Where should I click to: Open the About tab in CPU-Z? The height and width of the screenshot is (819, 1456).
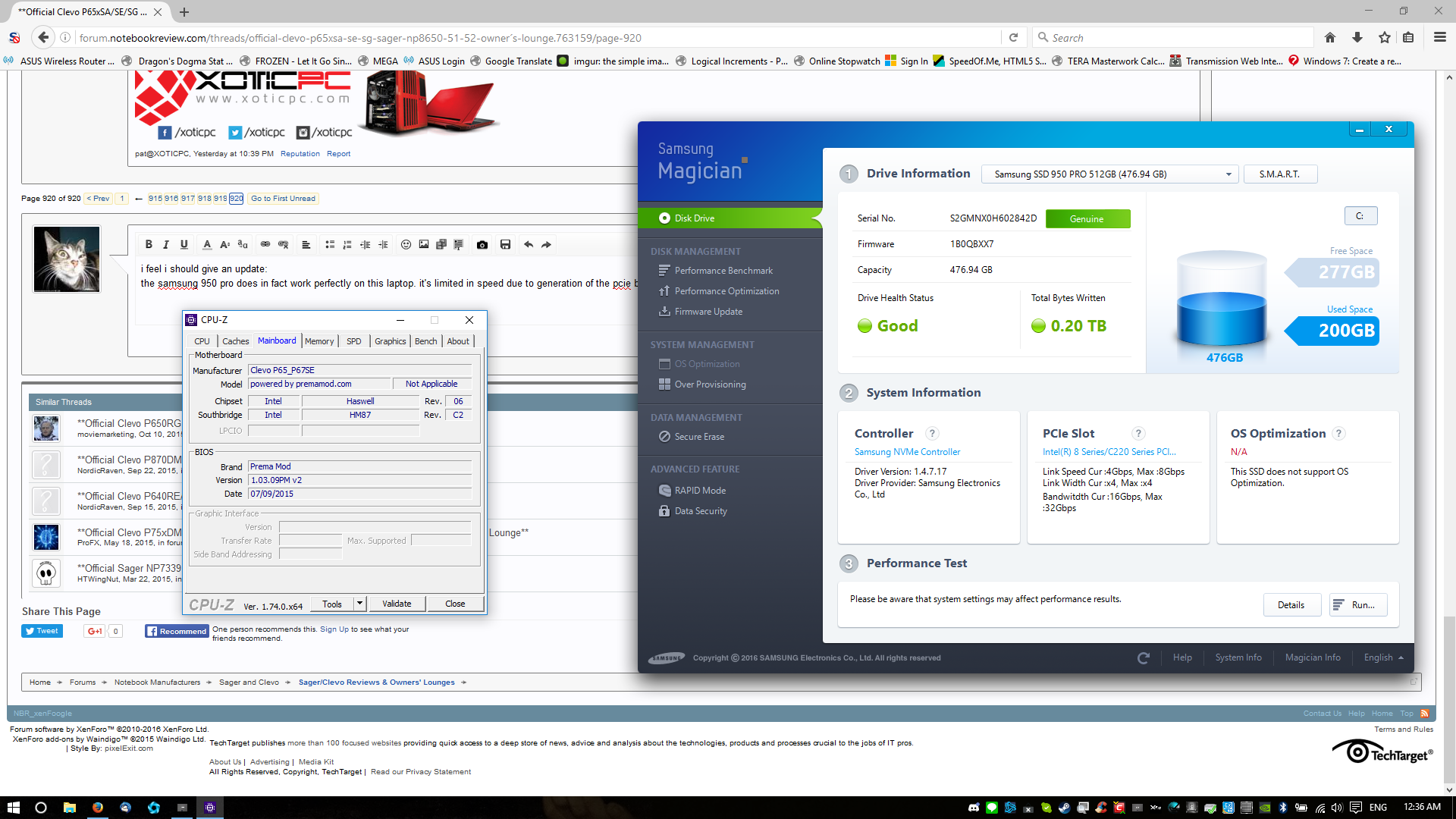click(x=458, y=341)
